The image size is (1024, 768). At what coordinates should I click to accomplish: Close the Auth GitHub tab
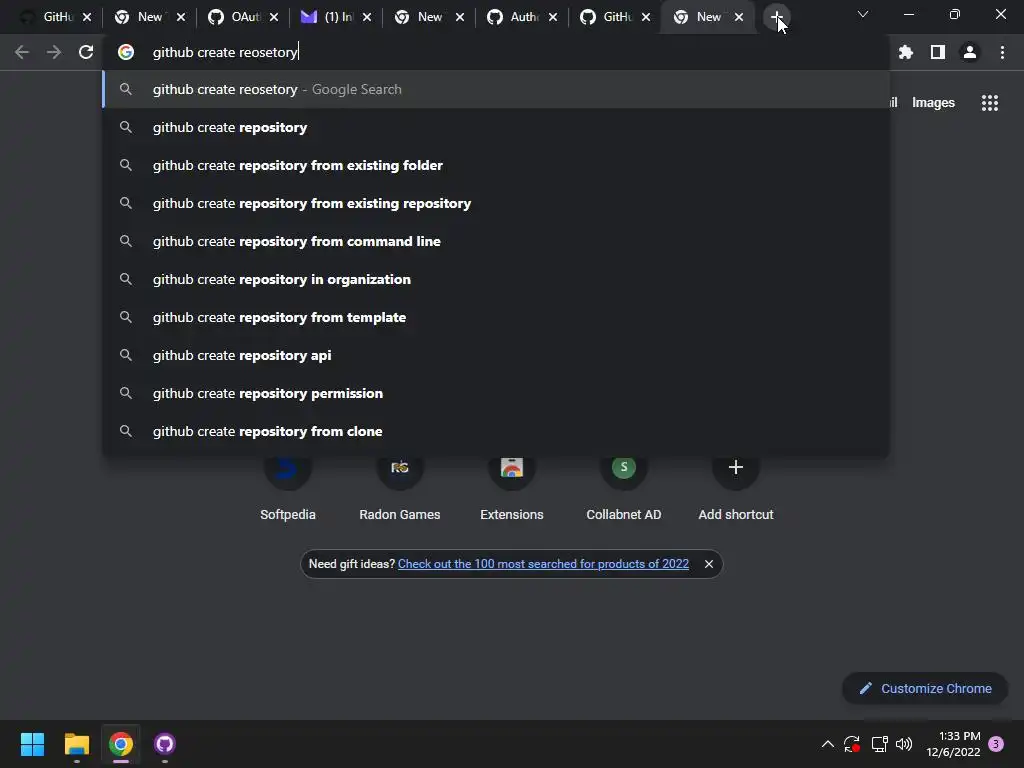553,18
